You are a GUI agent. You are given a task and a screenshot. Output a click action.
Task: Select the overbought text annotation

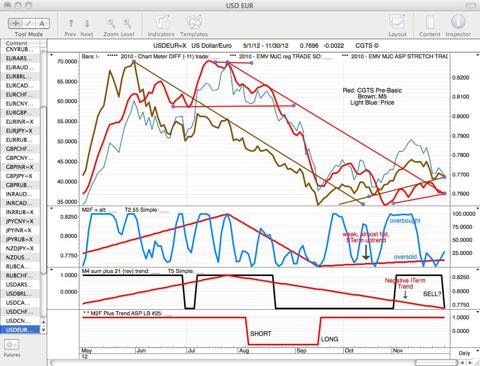pos(405,221)
